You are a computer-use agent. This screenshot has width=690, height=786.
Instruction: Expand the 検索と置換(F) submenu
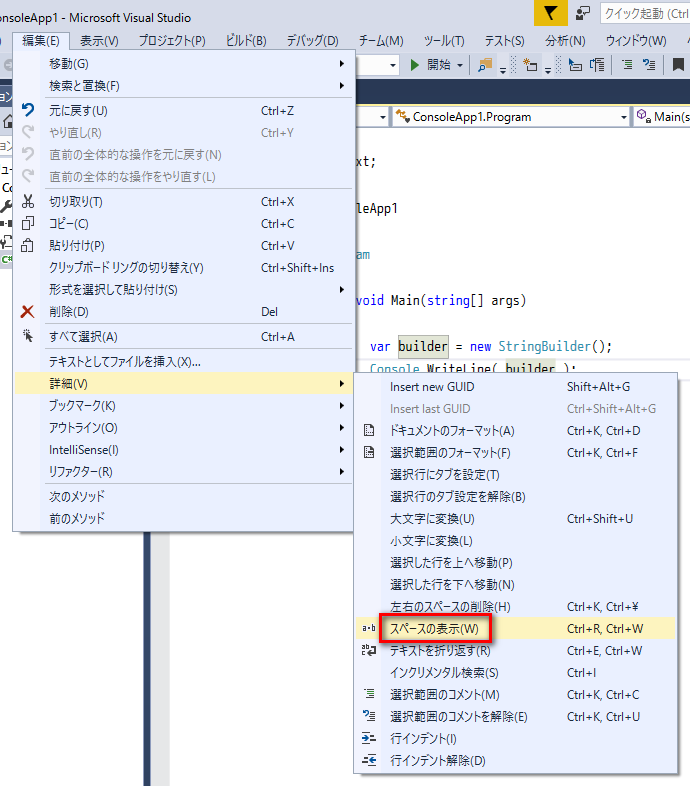pos(184,86)
